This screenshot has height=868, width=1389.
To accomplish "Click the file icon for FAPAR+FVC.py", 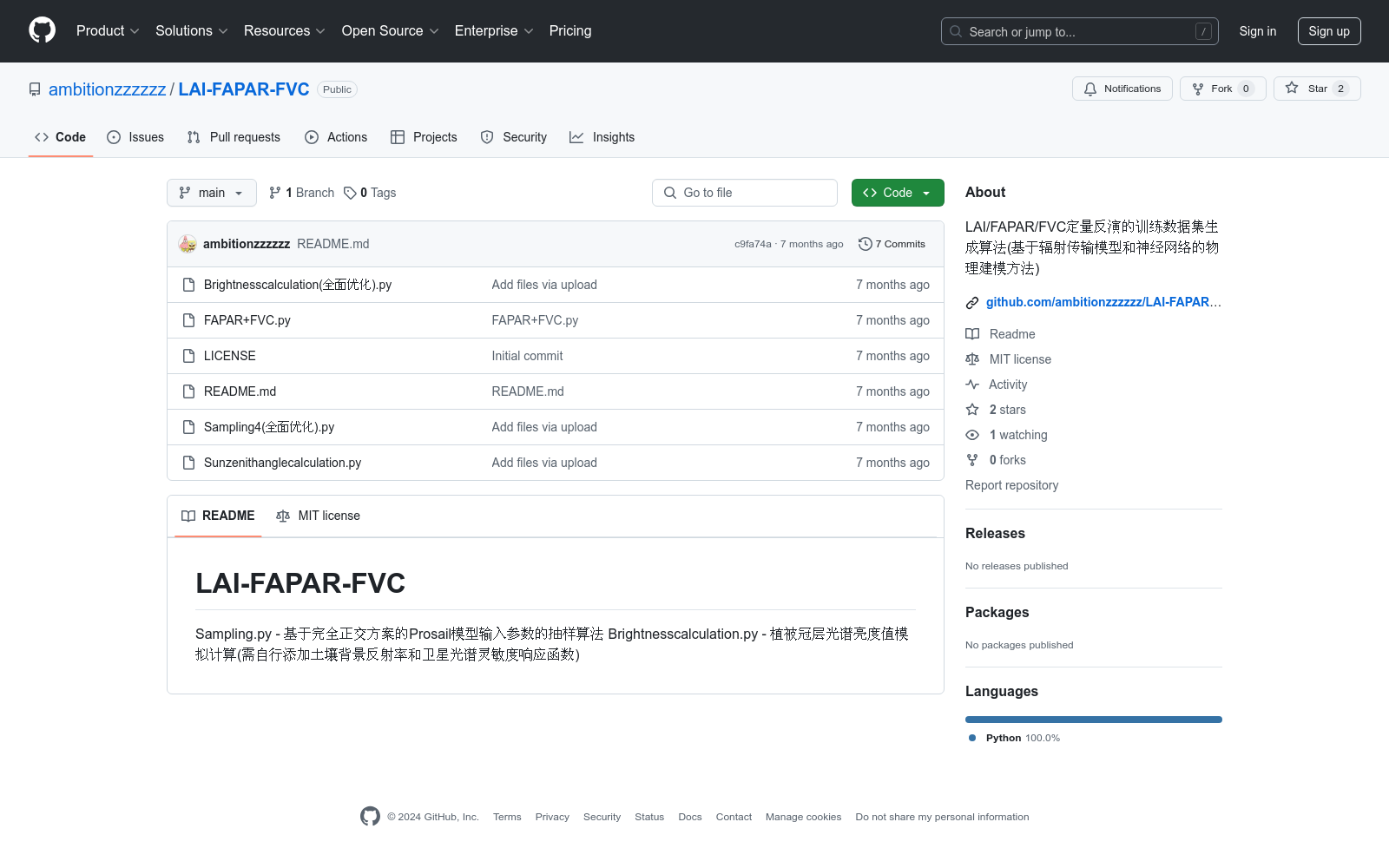I will tap(188, 320).
